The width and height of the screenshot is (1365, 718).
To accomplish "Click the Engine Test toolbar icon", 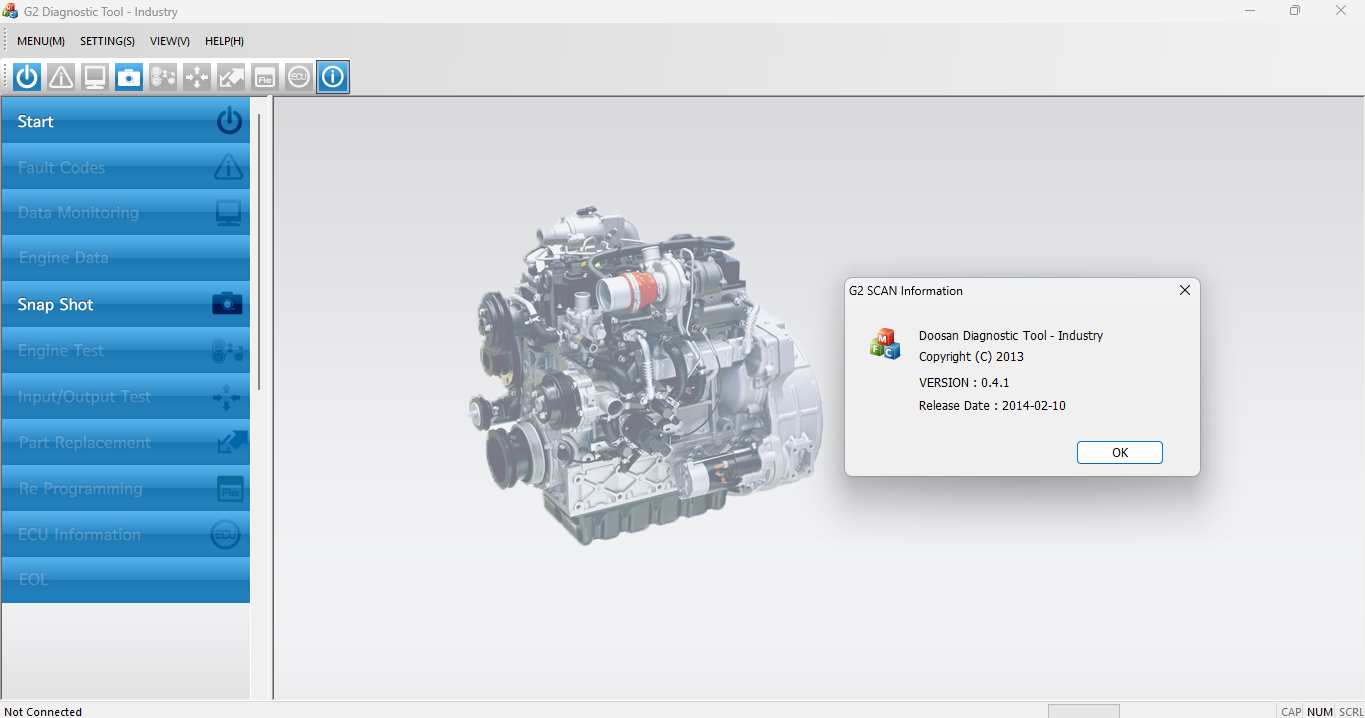I will click(163, 77).
